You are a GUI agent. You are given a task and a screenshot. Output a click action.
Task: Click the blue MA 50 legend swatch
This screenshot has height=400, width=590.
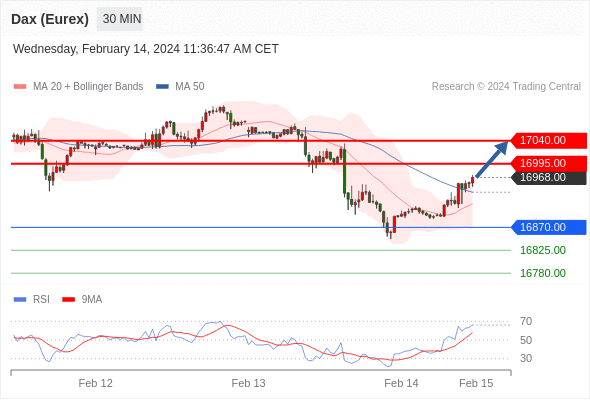(162, 87)
